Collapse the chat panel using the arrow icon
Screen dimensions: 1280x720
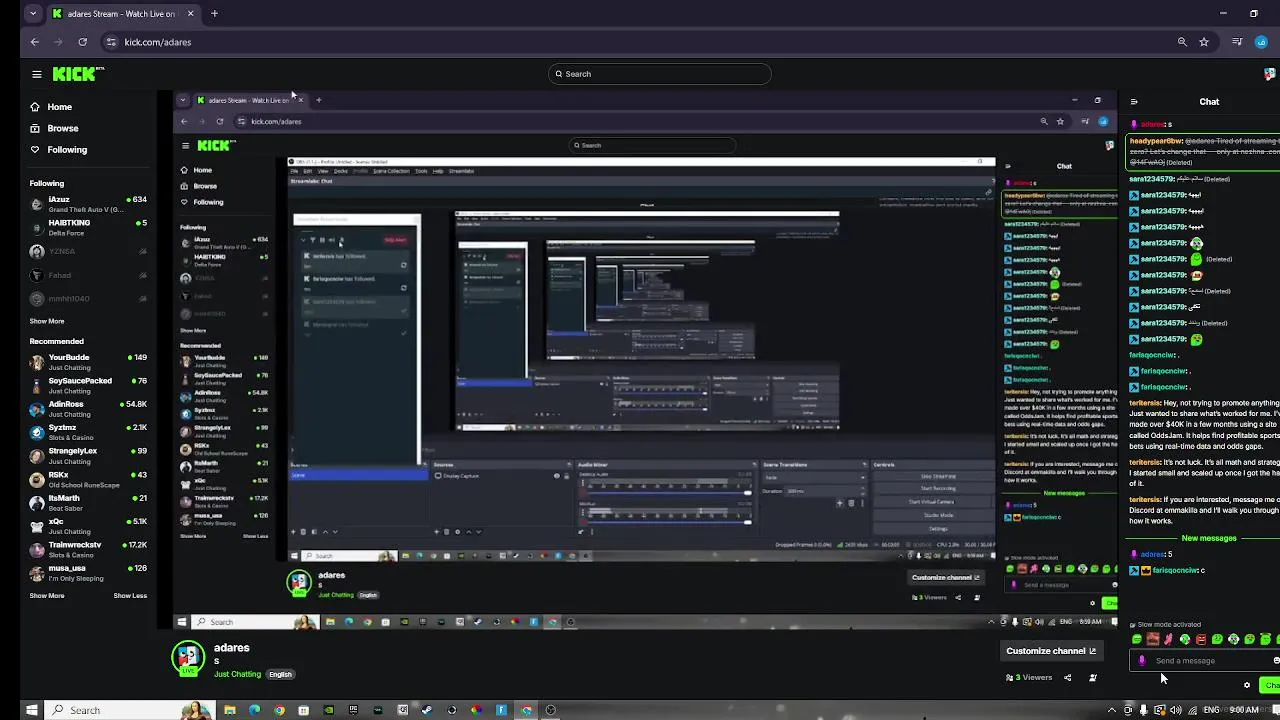coord(1134,102)
